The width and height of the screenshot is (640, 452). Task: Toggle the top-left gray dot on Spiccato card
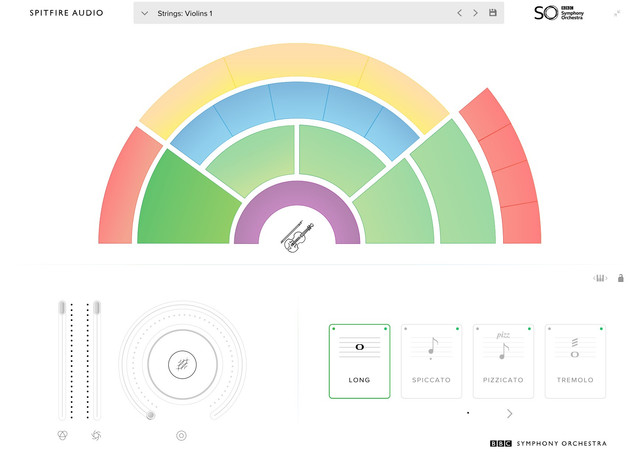click(x=406, y=329)
